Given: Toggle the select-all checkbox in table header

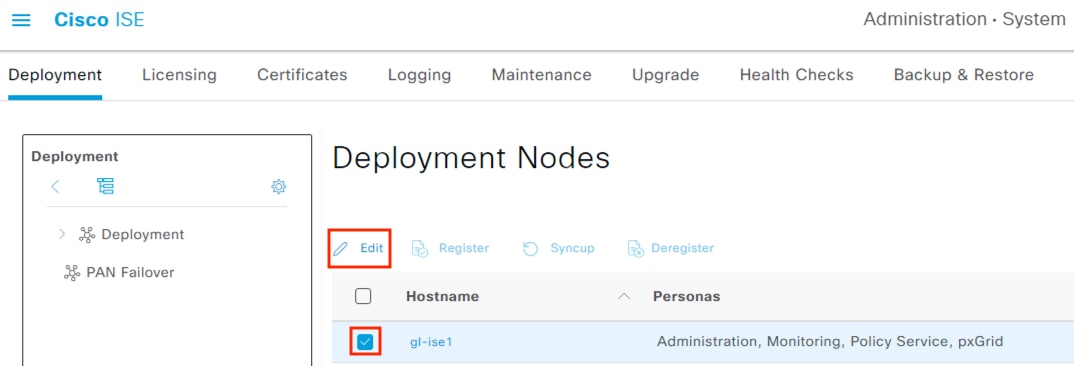Looking at the screenshot, I should [x=363, y=296].
